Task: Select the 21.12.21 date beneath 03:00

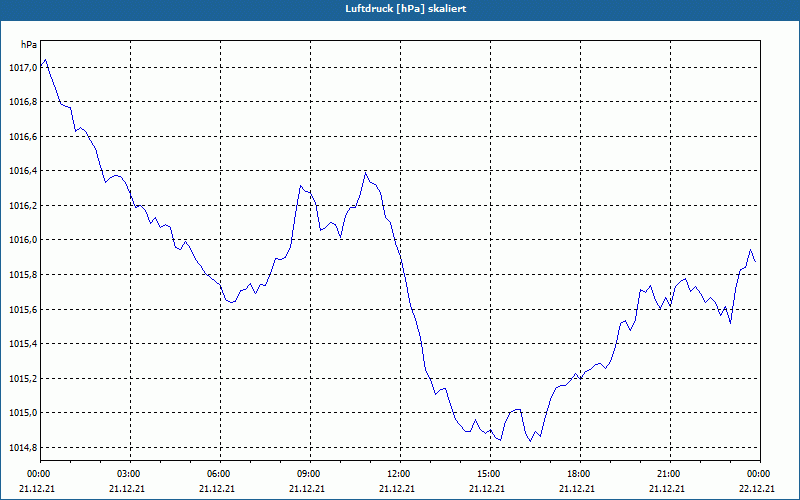Action: coord(127,488)
